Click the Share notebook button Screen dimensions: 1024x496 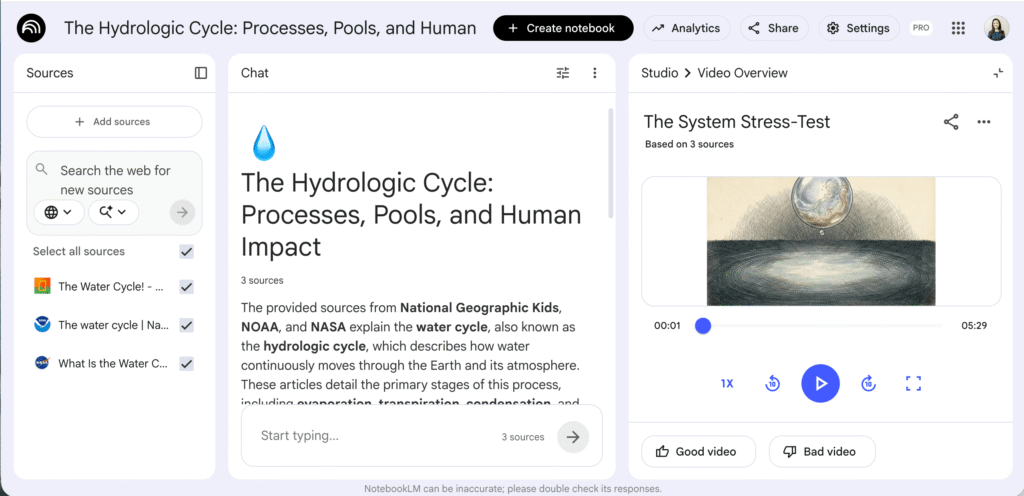[774, 28]
